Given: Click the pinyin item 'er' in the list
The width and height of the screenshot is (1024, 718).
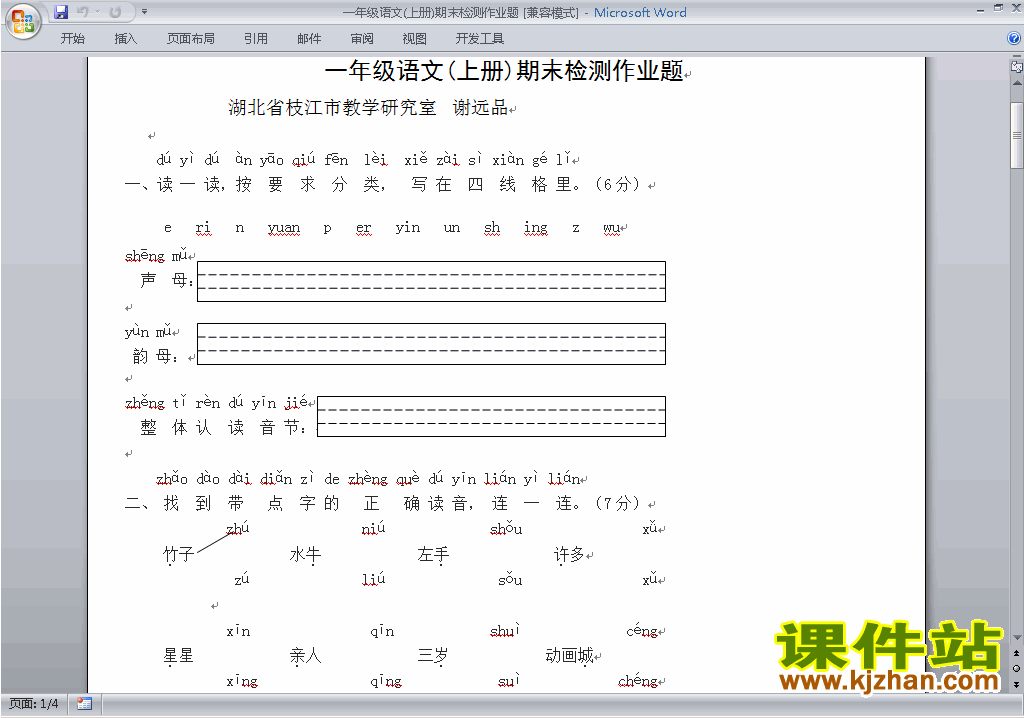Looking at the screenshot, I should click(x=363, y=228).
